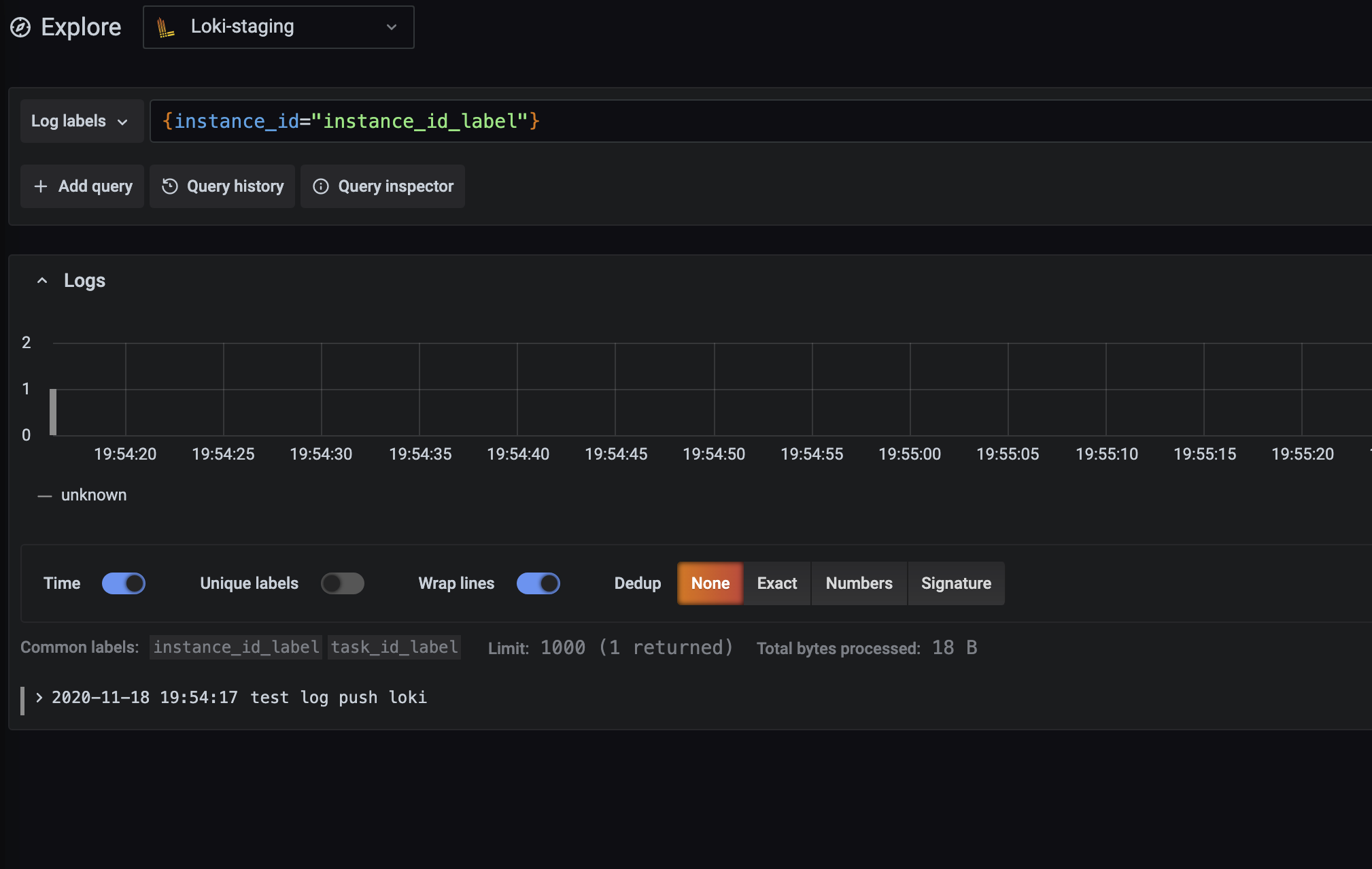
Task: Click the plus icon next to Add query
Action: [41, 186]
